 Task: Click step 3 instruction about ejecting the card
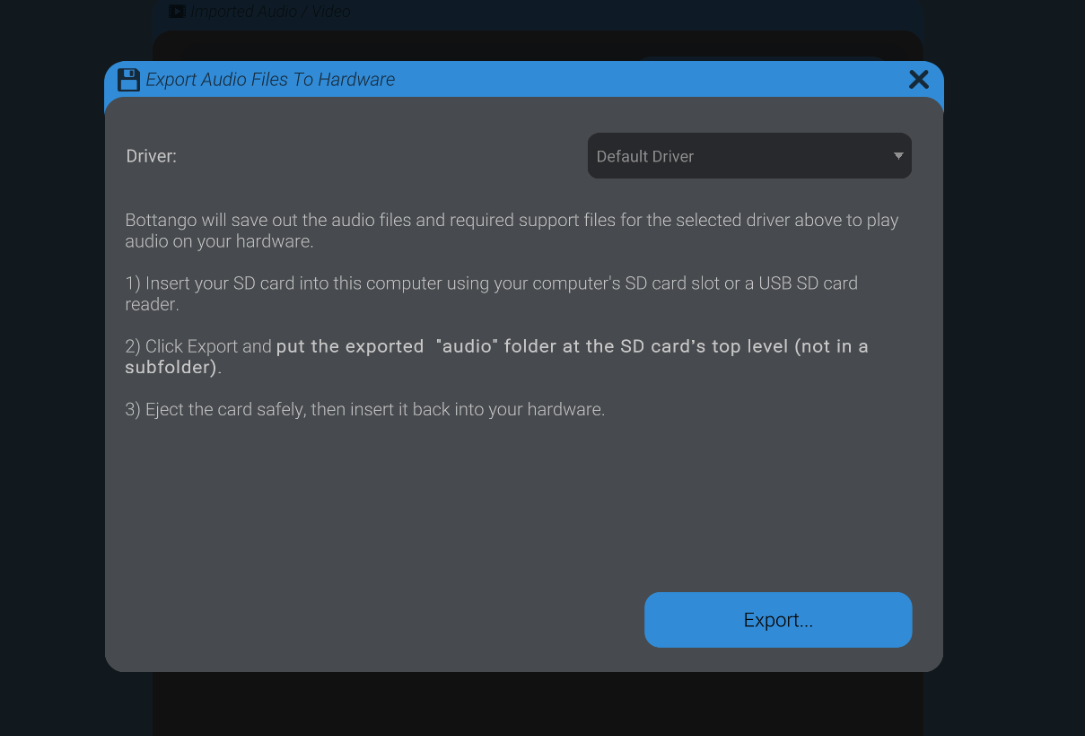pos(364,409)
